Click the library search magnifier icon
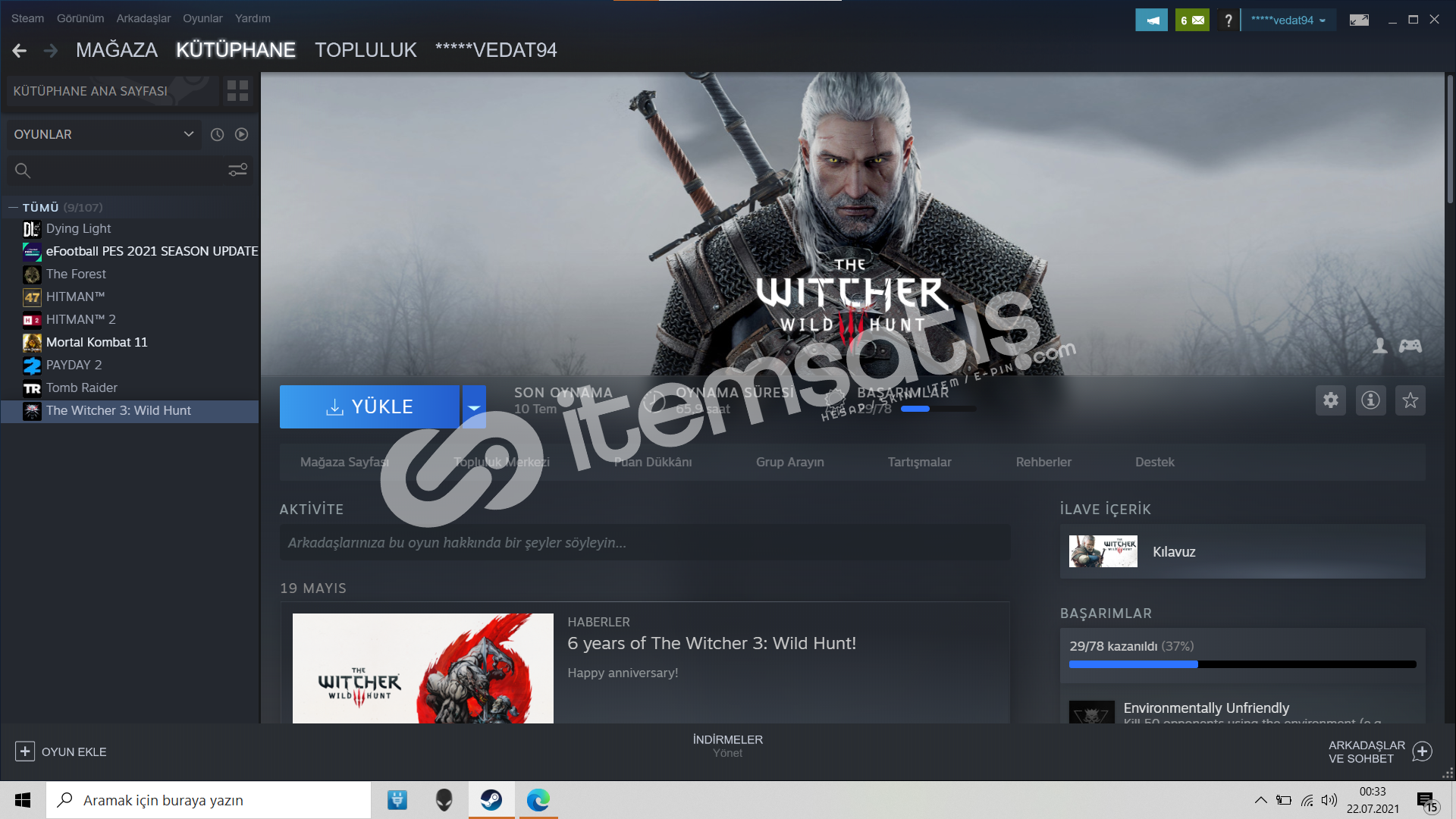Image resolution: width=1456 pixels, height=819 pixels. [23, 171]
